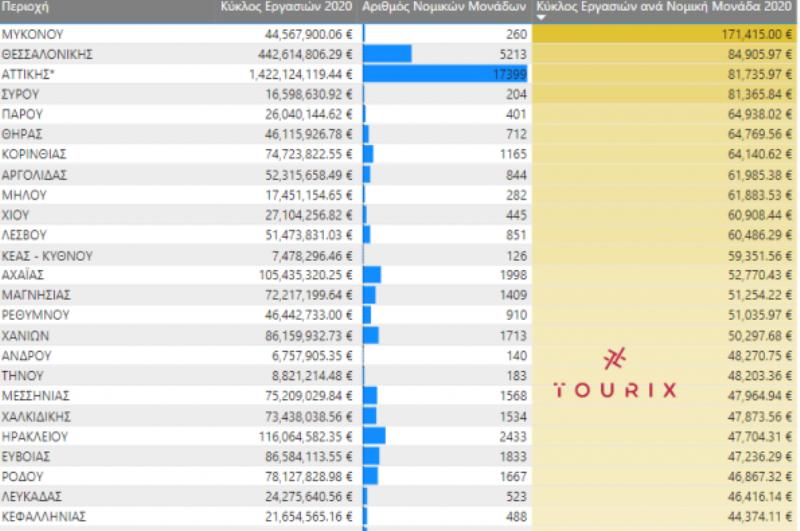Click the sort descending arrow under last column header
The width and height of the screenshot is (800, 531).
pos(542,17)
